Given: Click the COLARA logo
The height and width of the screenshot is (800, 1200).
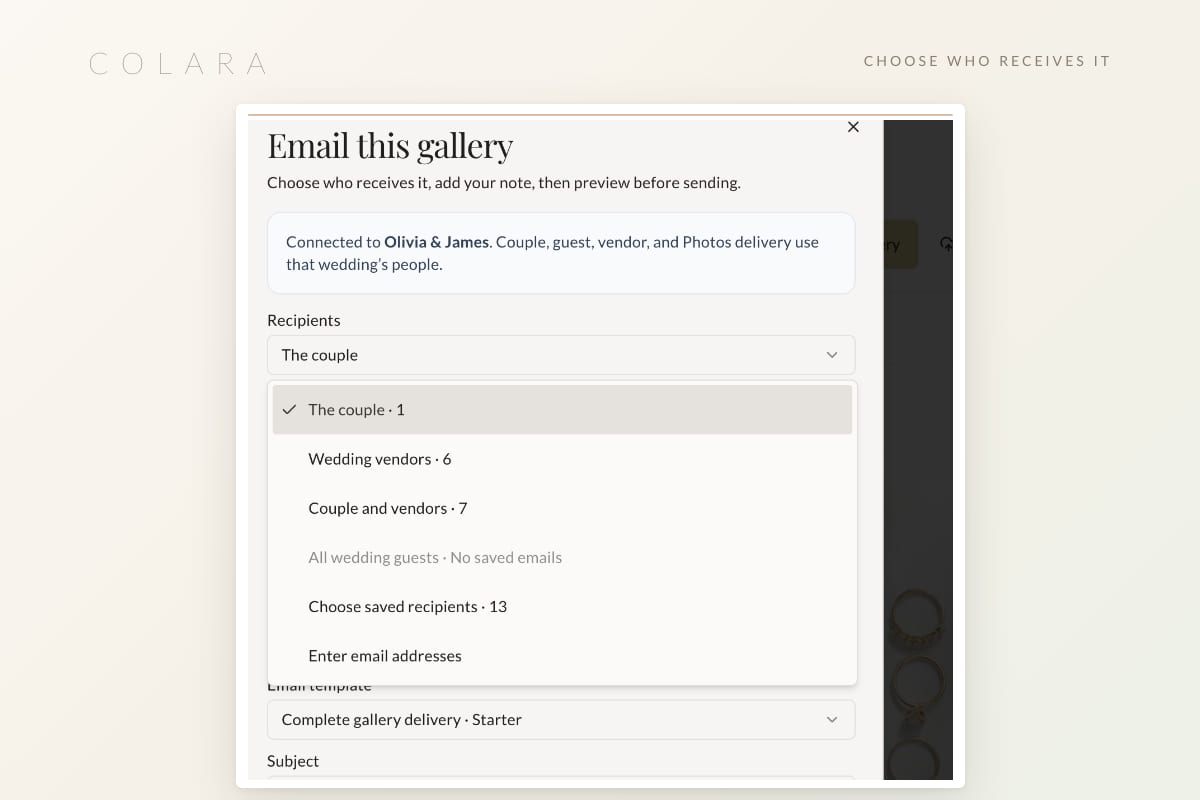Looking at the screenshot, I should click(x=178, y=64).
